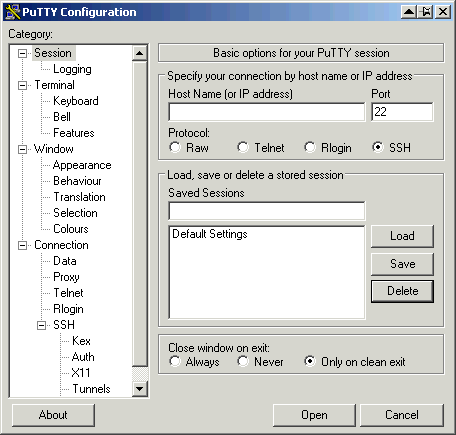Choose Rlogin as the protocol
Viewport: 456px width, 435px height.
(310, 147)
